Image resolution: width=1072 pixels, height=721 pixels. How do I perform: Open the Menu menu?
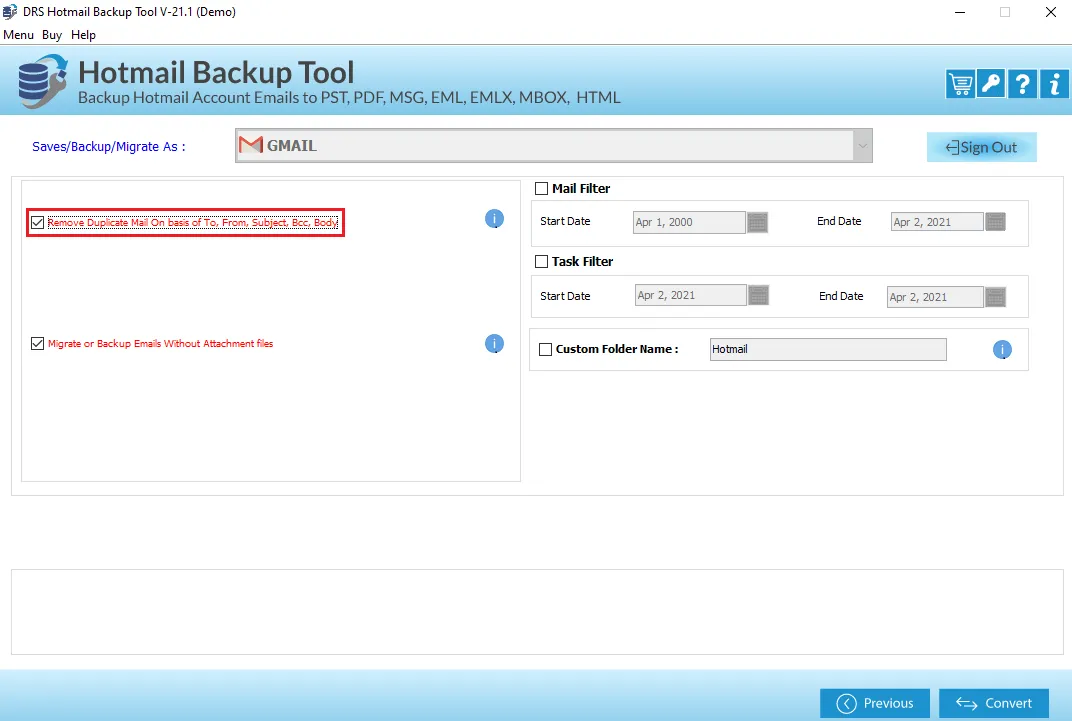(18, 35)
